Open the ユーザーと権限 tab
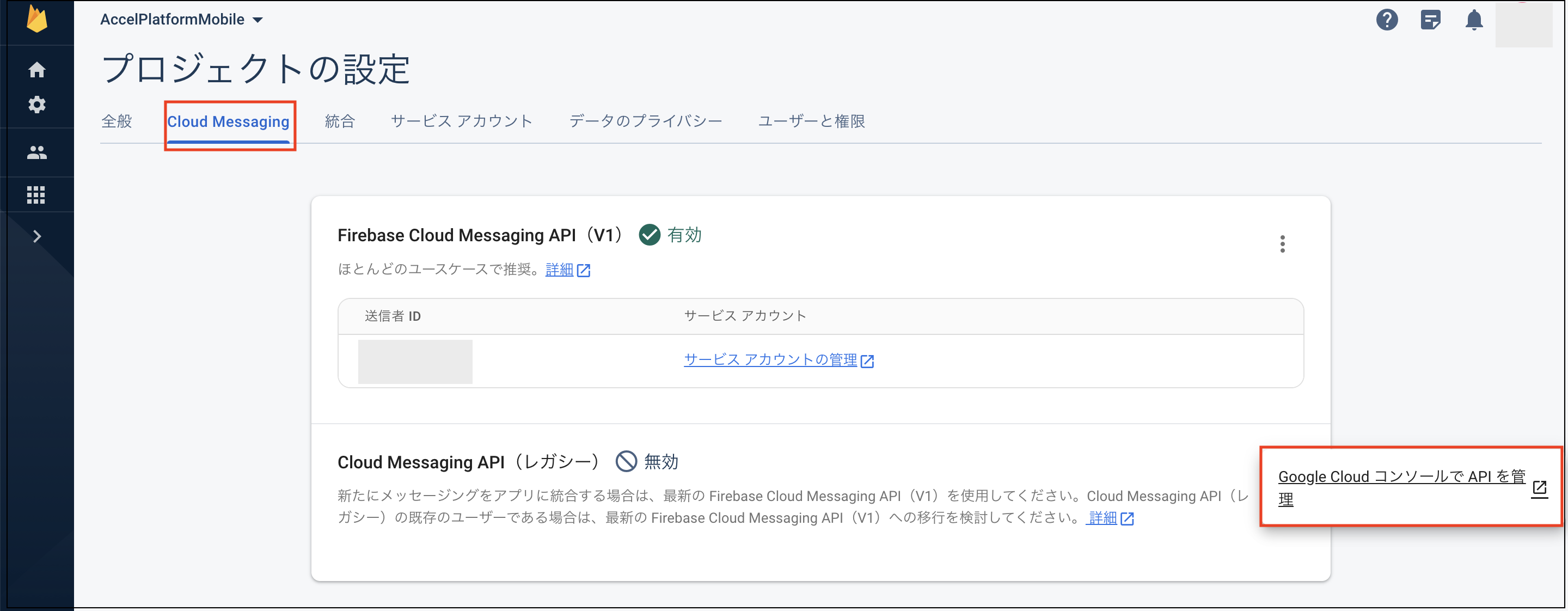 point(811,121)
